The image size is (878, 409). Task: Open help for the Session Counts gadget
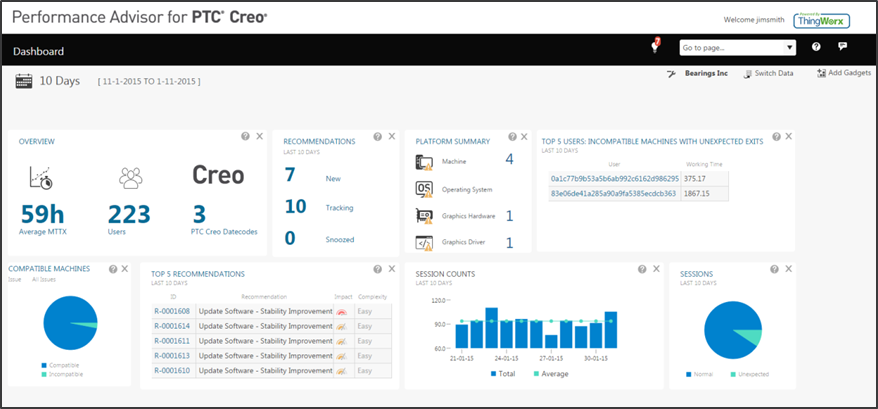point(641,269)
